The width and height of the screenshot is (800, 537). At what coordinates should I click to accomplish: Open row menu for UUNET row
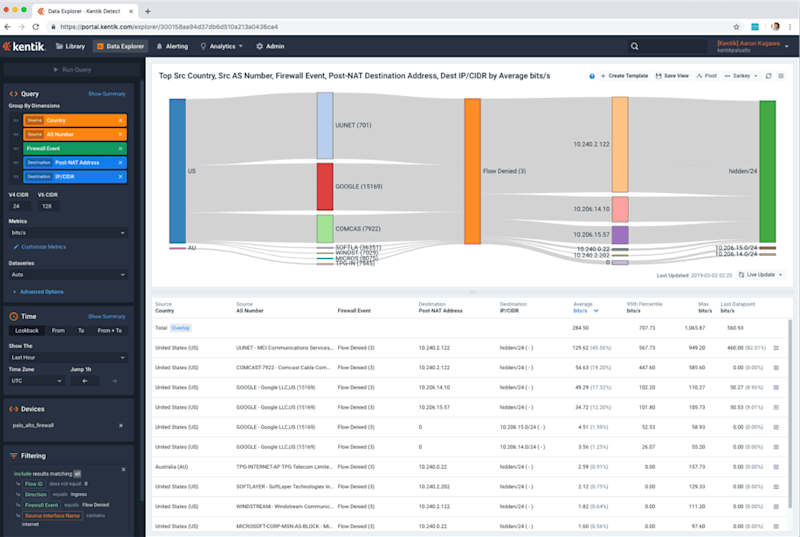tap(776, 348)
